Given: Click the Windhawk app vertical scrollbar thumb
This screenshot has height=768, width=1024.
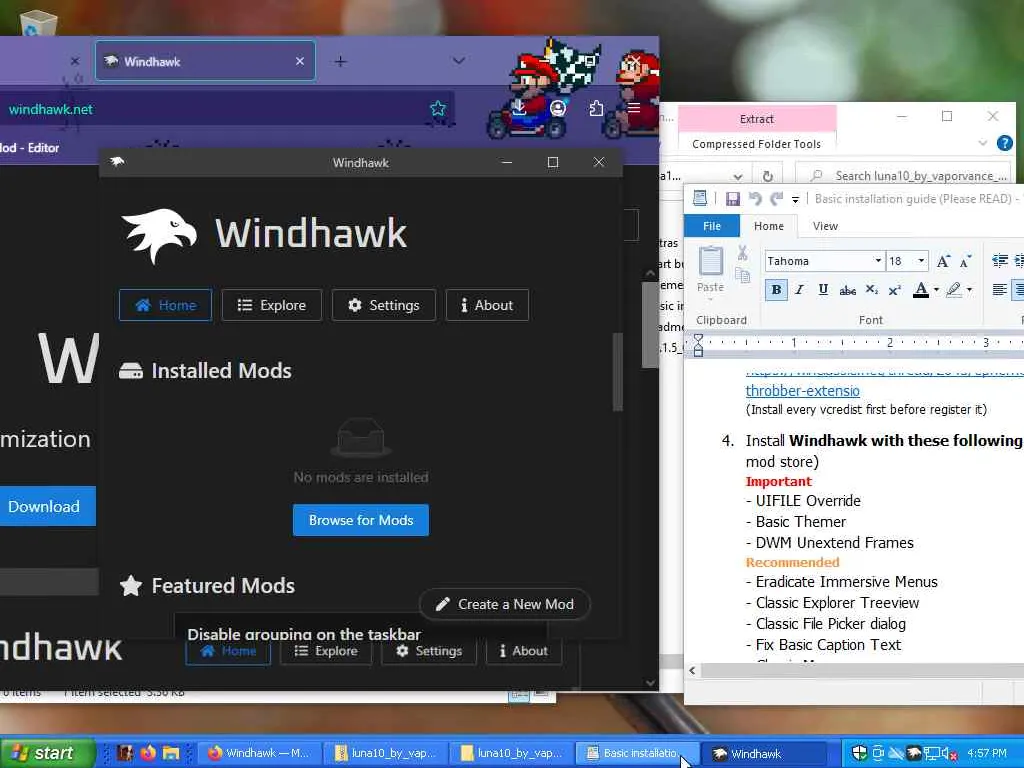Looking at the screenshot, I should 618,372.
